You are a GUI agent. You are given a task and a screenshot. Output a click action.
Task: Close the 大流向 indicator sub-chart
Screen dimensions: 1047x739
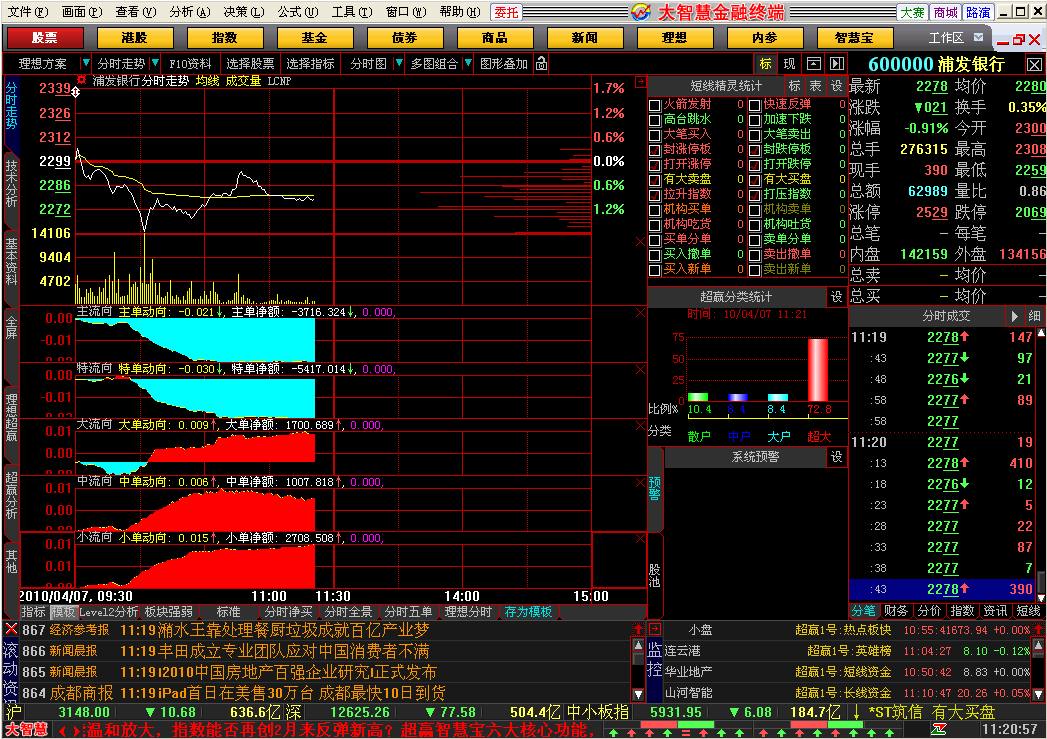coord(640,425)
